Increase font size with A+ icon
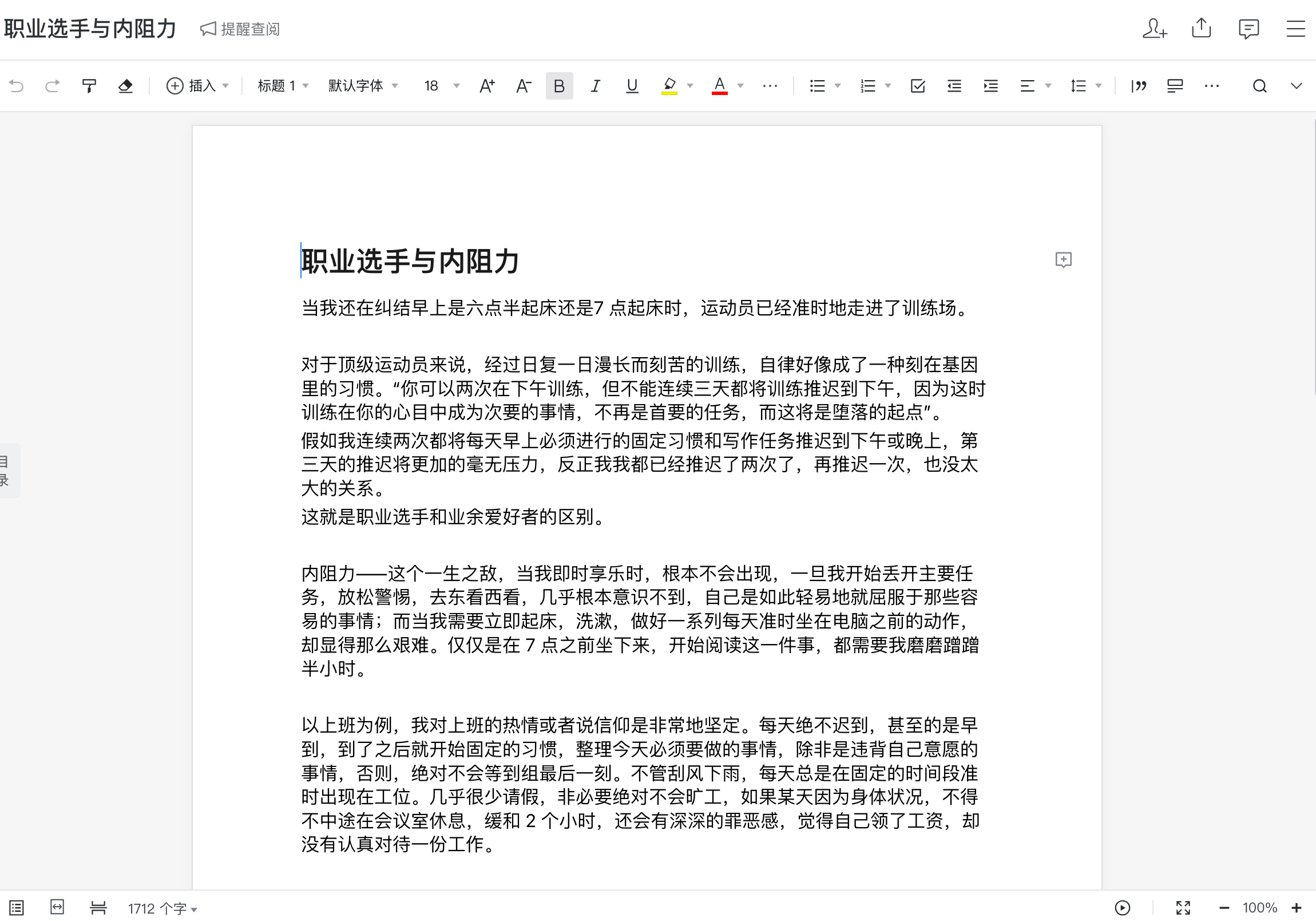This screenshot has width=1316, height=921. point(487,86)
